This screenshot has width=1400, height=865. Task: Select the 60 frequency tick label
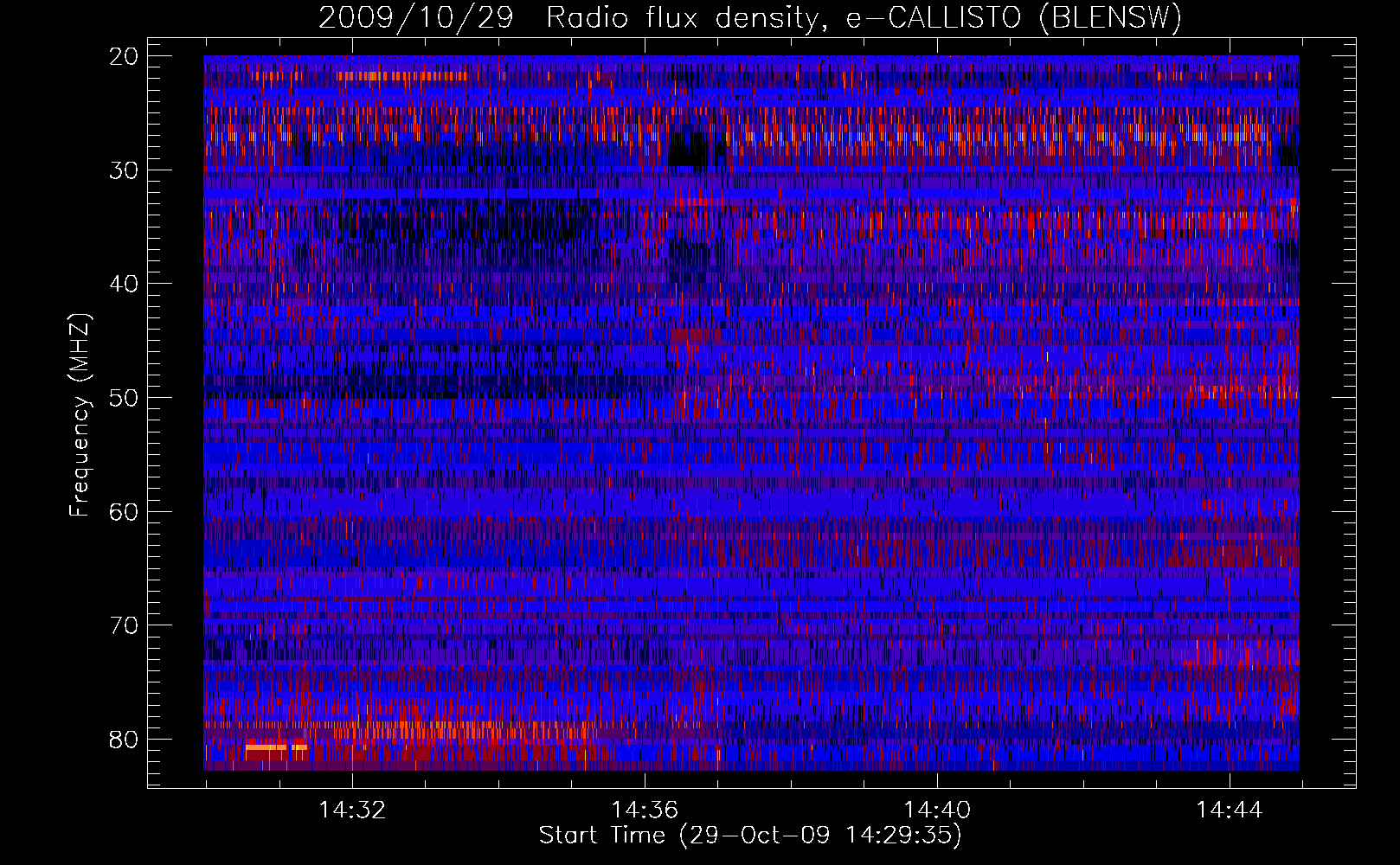pyautogui.click(x=125, y=511)
